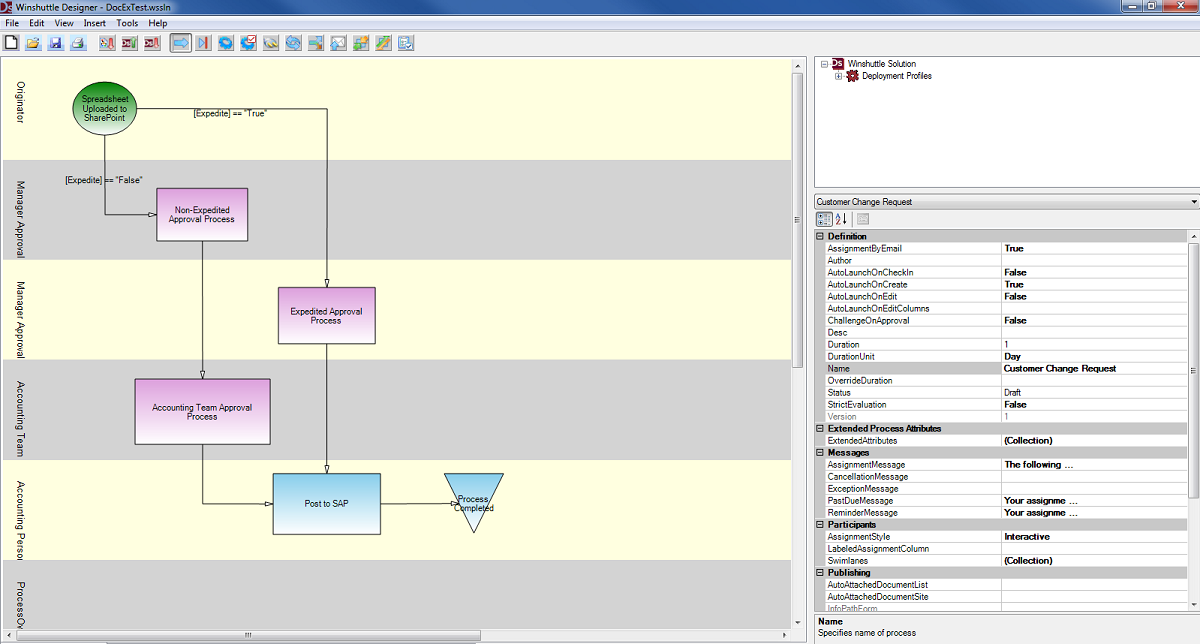Select the Non-Expedited Approval Process box
Image resolution: width=1200 pixels, height=644 pixels.
[202, 214]
